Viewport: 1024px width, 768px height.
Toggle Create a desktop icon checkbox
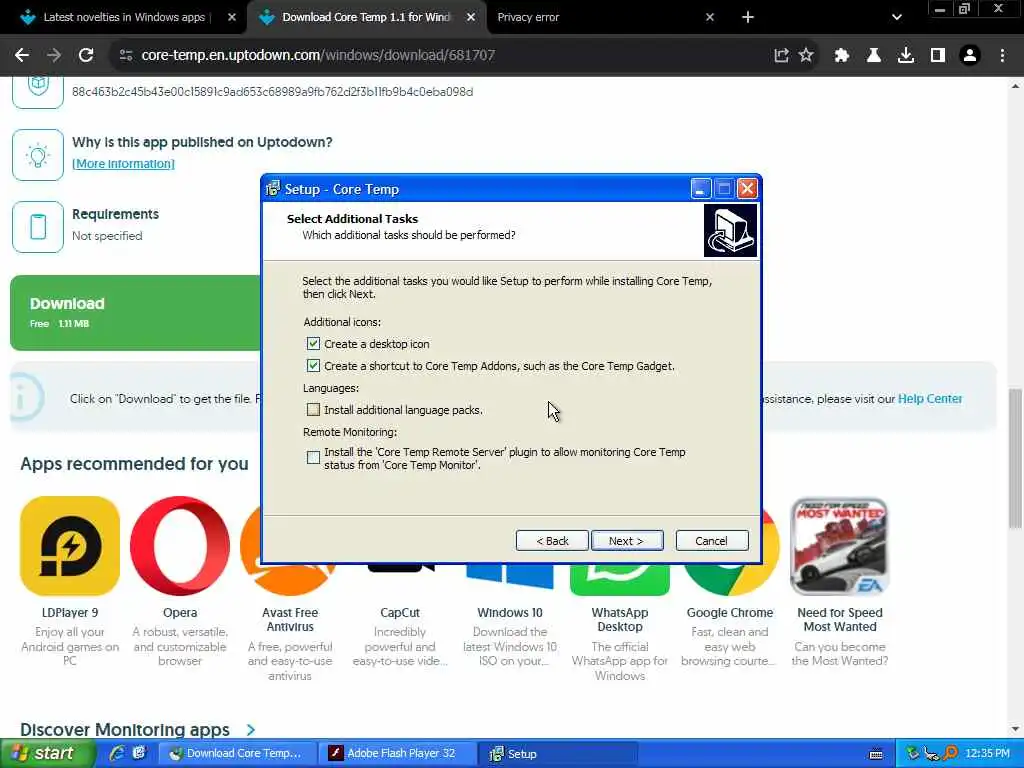tap(313, 344)
